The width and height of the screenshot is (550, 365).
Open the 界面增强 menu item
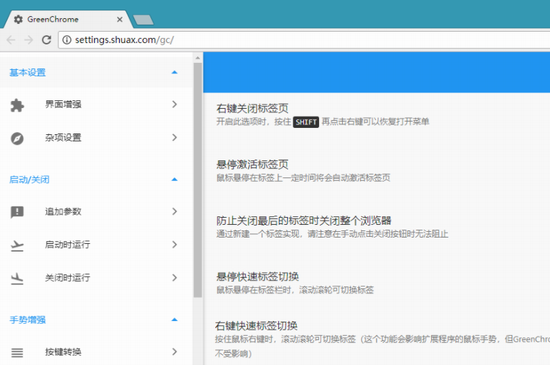[96, 104]
